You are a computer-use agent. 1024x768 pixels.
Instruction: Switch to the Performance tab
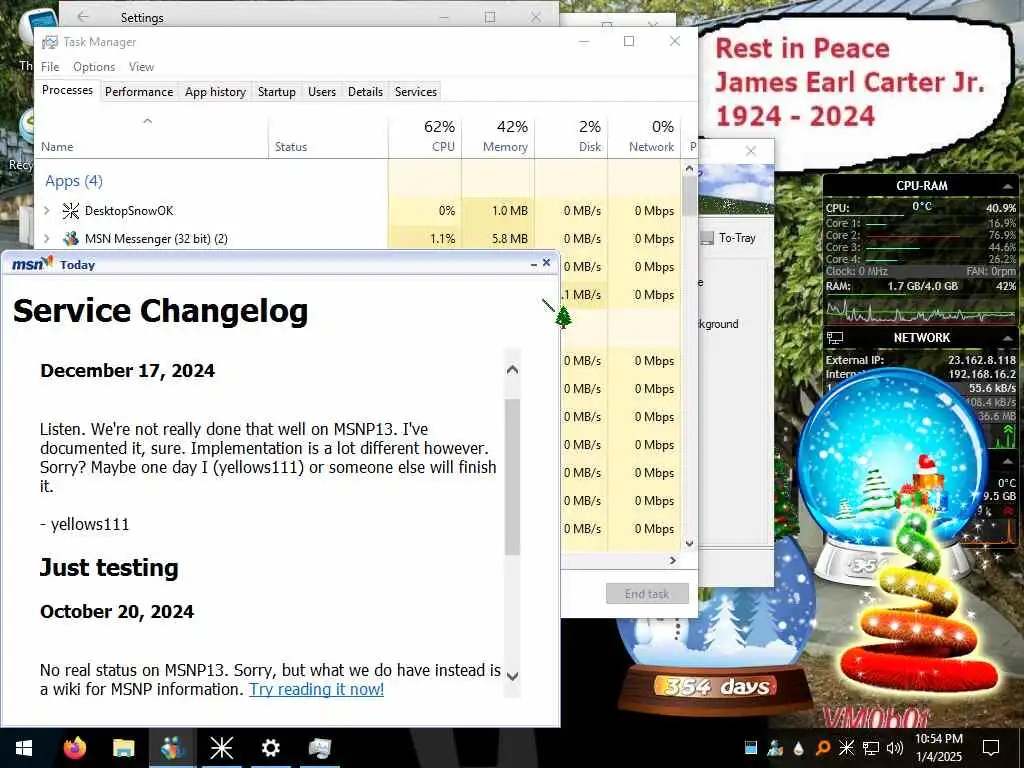point(139,92)
